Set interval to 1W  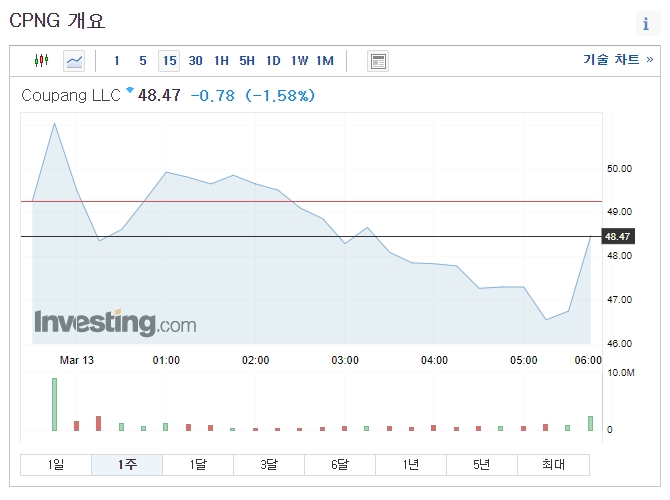(299, 61)
